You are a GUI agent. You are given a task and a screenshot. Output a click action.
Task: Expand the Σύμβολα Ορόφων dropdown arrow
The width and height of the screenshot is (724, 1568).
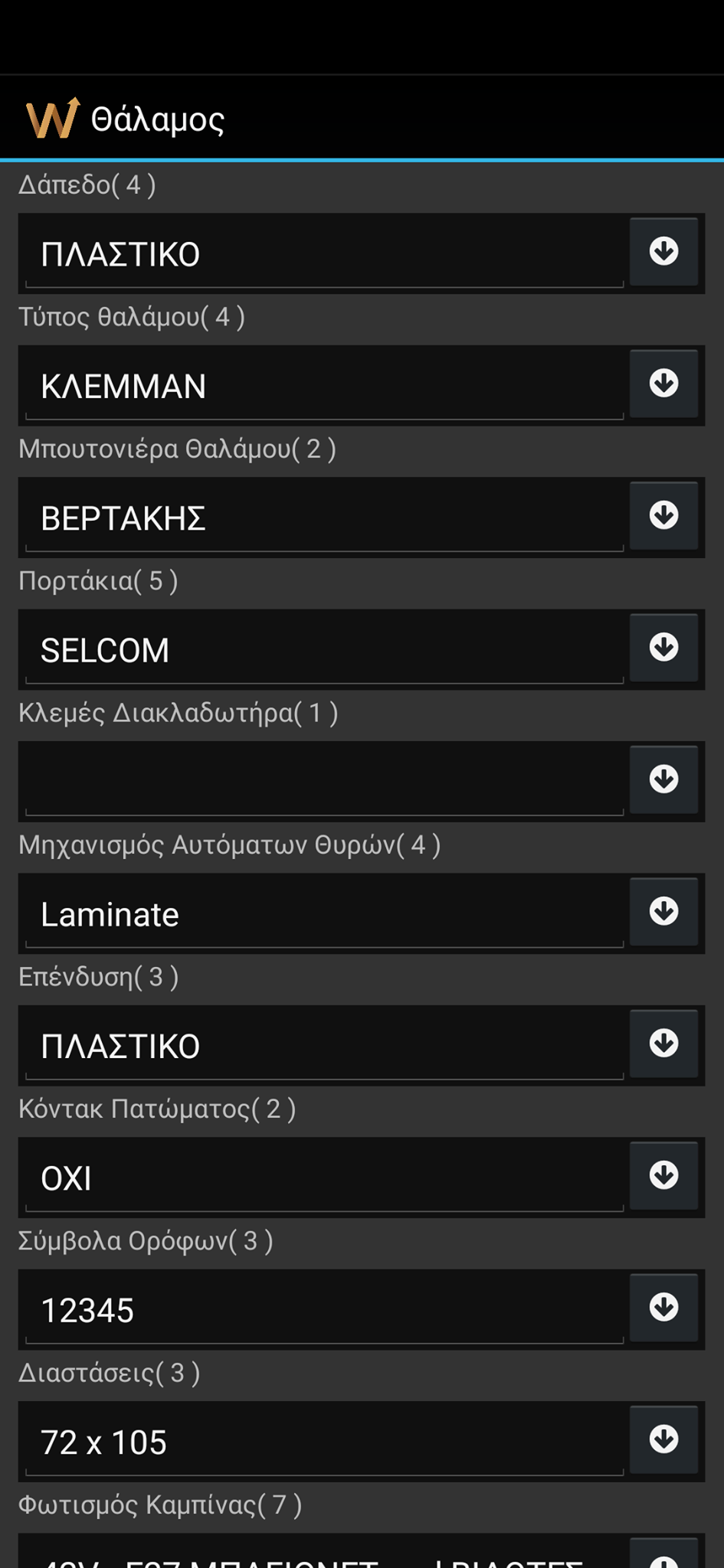click(663, 1307)
